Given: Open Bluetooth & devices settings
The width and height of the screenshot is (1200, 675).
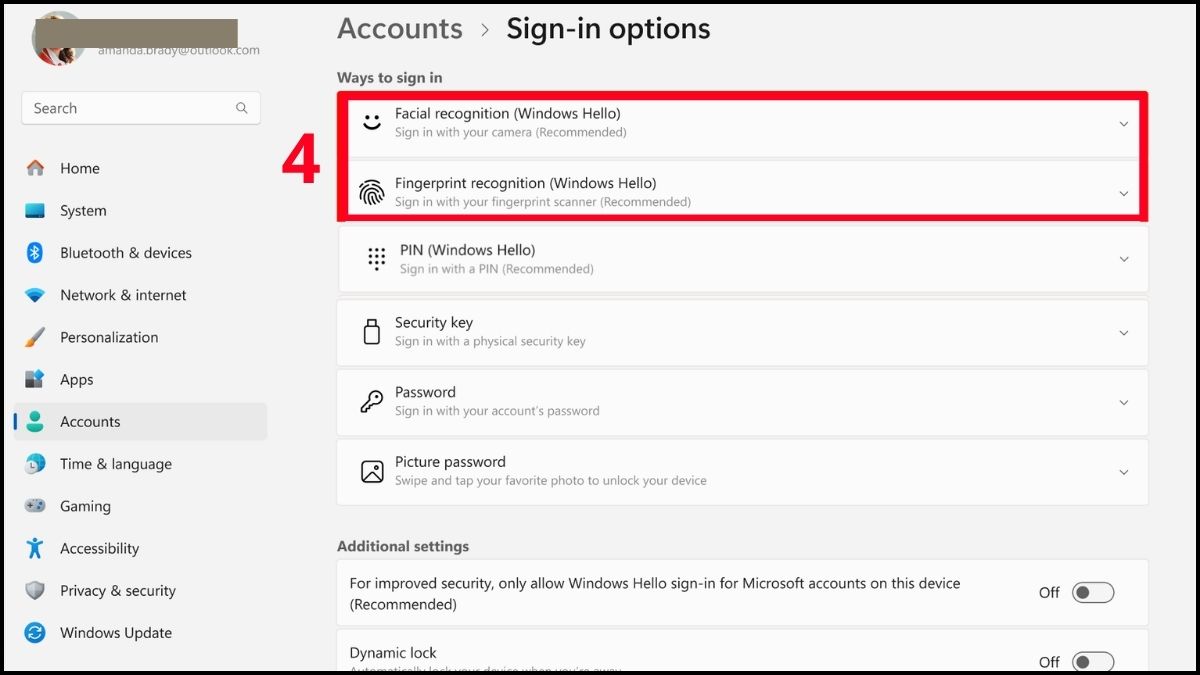Looking at the screenshot, I should (141, 253).
